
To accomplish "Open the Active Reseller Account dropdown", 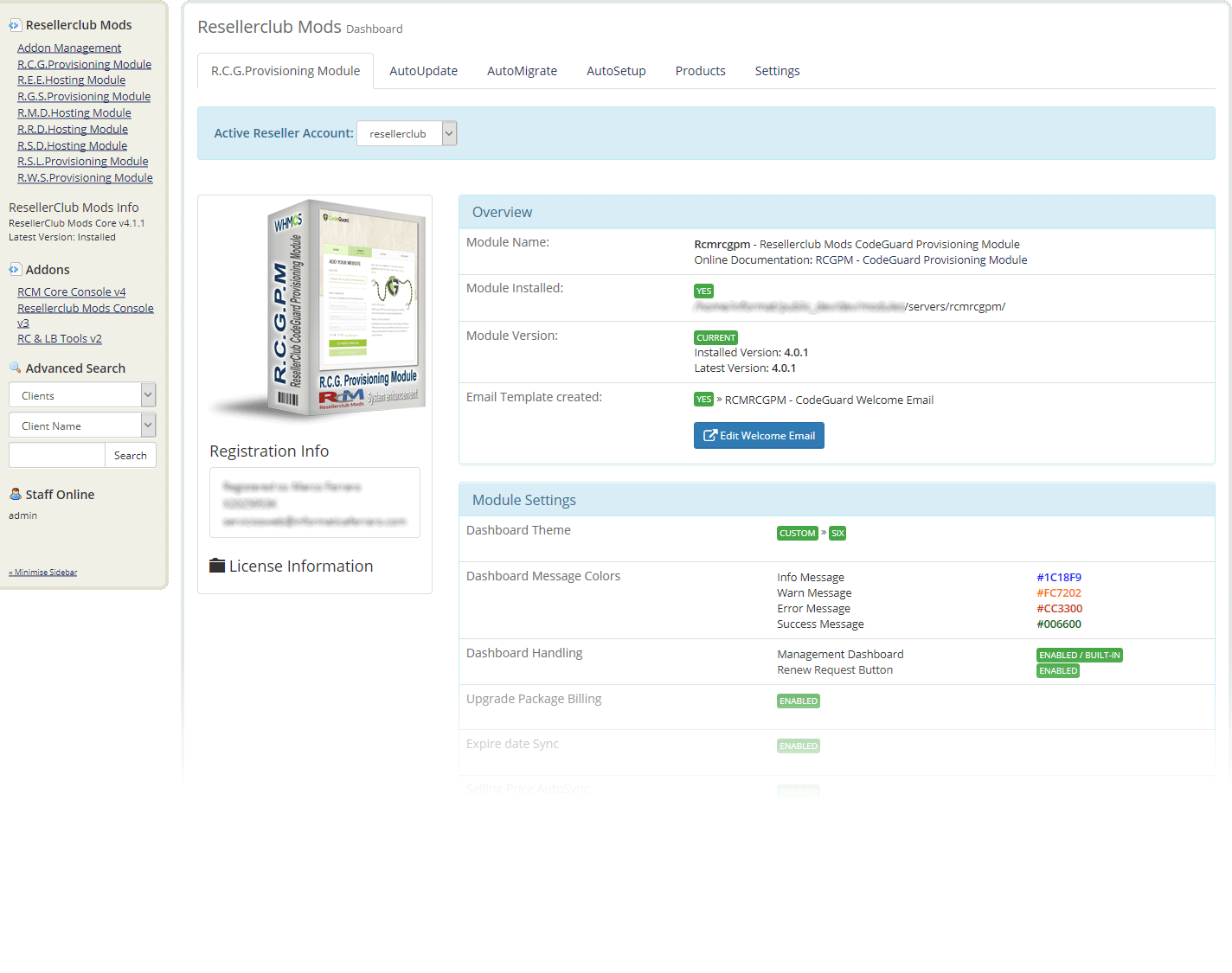I will point(407,133).
